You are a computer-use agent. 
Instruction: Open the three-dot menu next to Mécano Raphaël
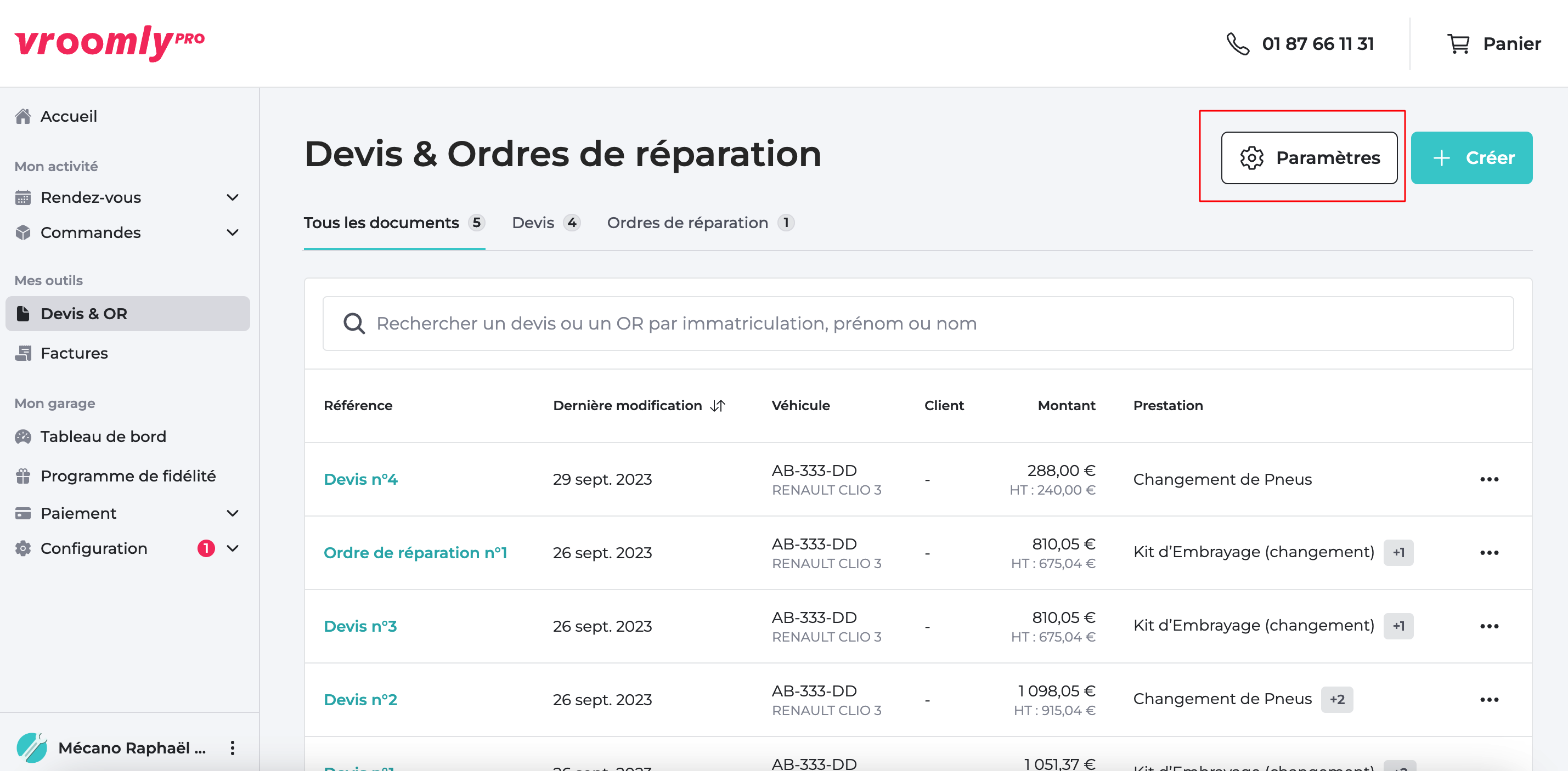tap(233, 748)
